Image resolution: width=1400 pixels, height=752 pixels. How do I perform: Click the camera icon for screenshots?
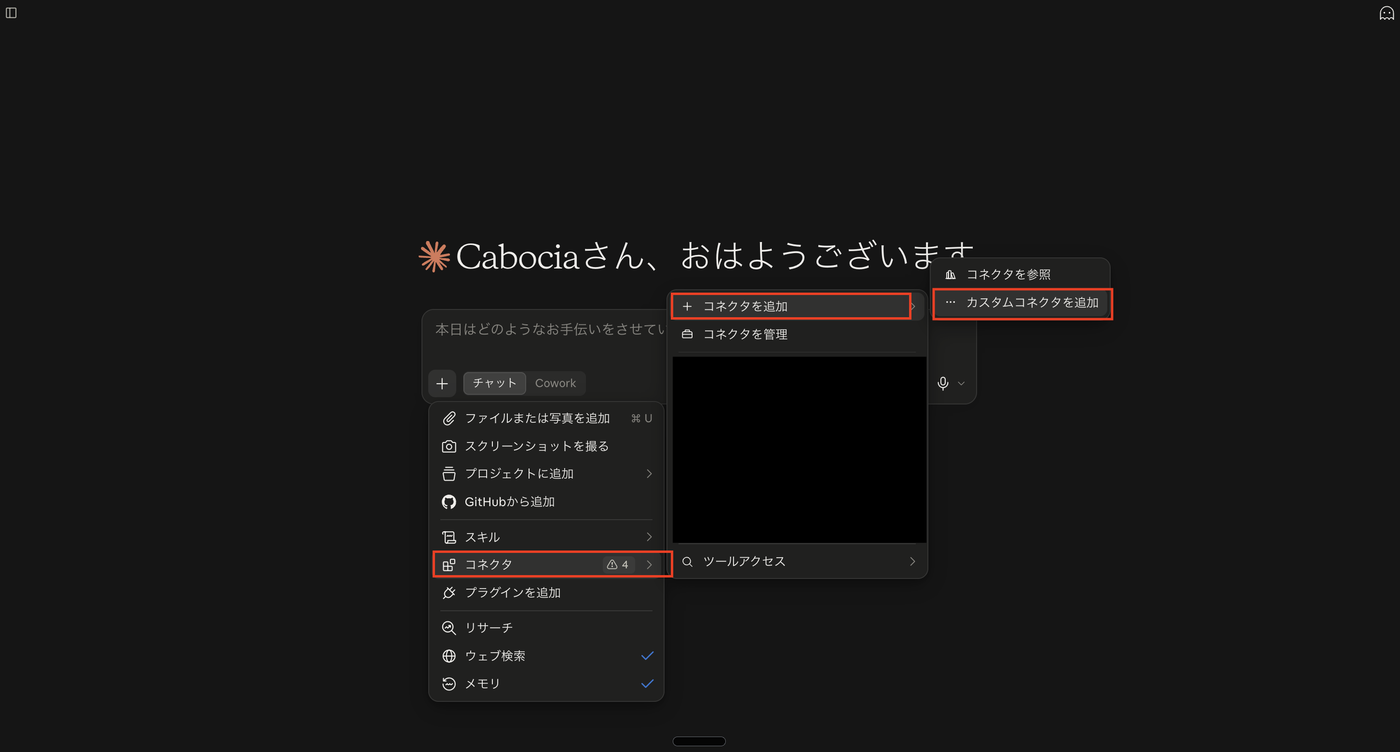[x=449, y=446]
